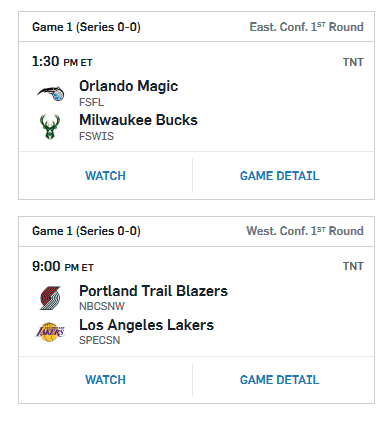Image resolution: width=390 pixels, height=429 pixels.
Task: Click the West. Conf. 1st Round header
Action: point(305,231)
